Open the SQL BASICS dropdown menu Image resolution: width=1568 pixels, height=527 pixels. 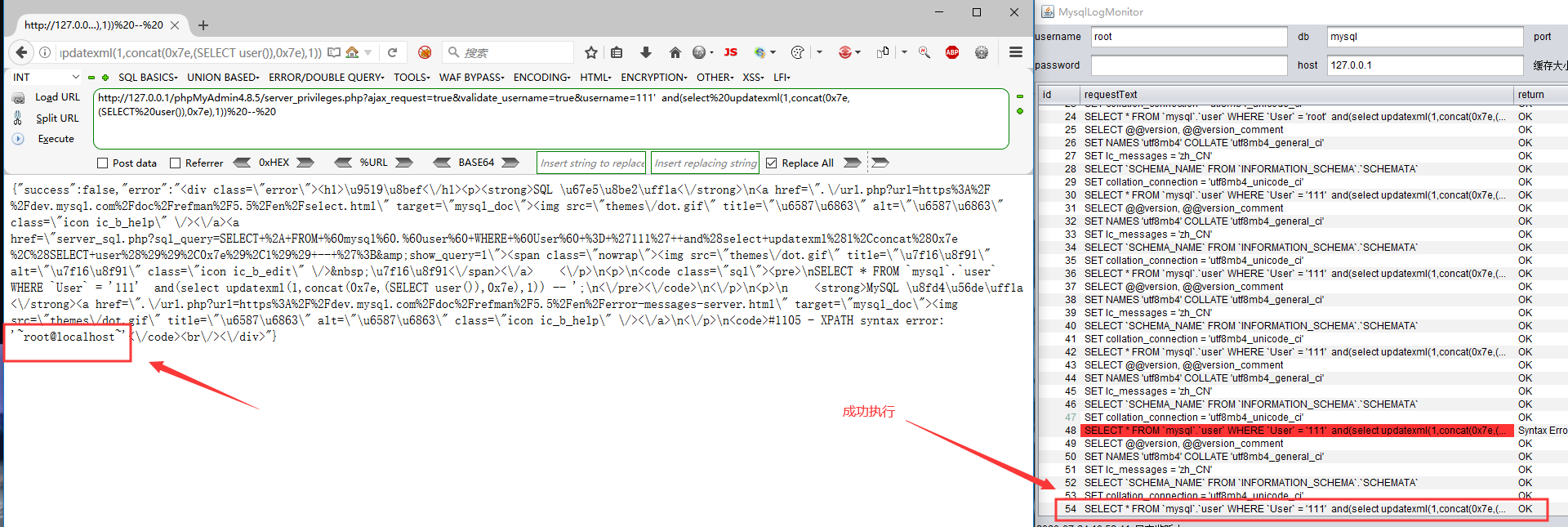click(x=148, y=78)
